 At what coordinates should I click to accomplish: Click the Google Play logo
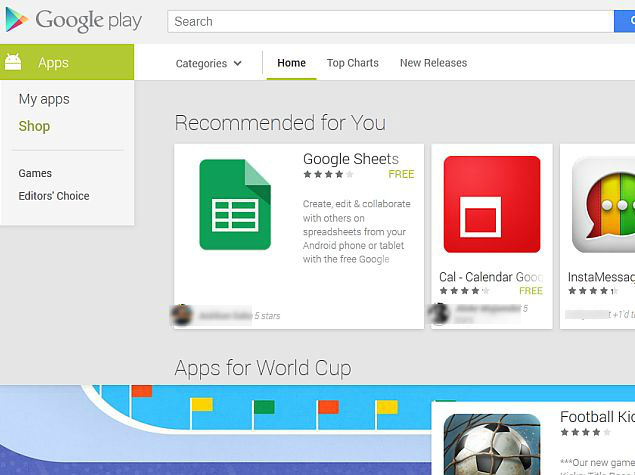point(74,20)
